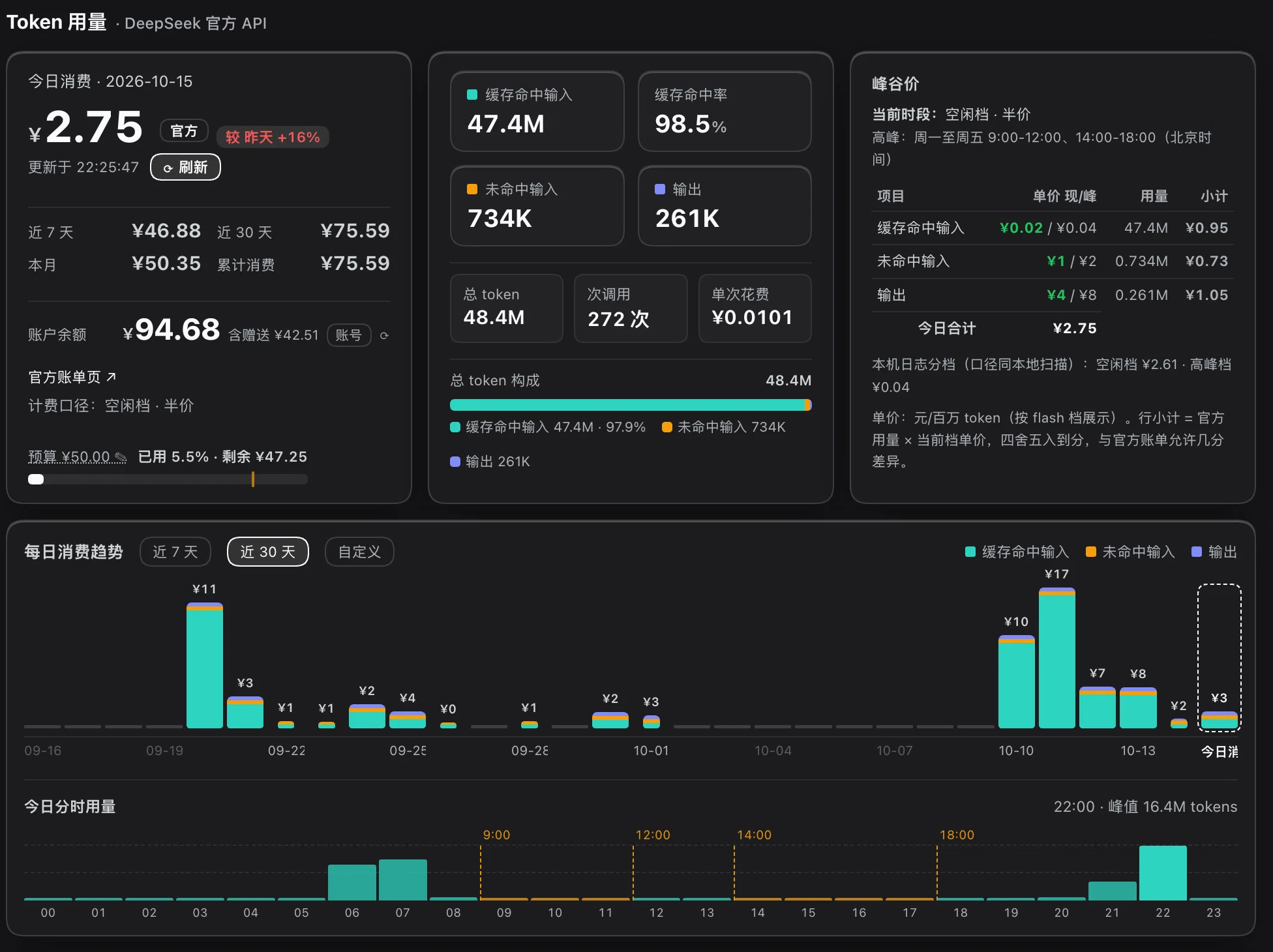Click the 本月 ¥50.35 value
Screen dimensions: 1273x952
[x=166, y=263]
